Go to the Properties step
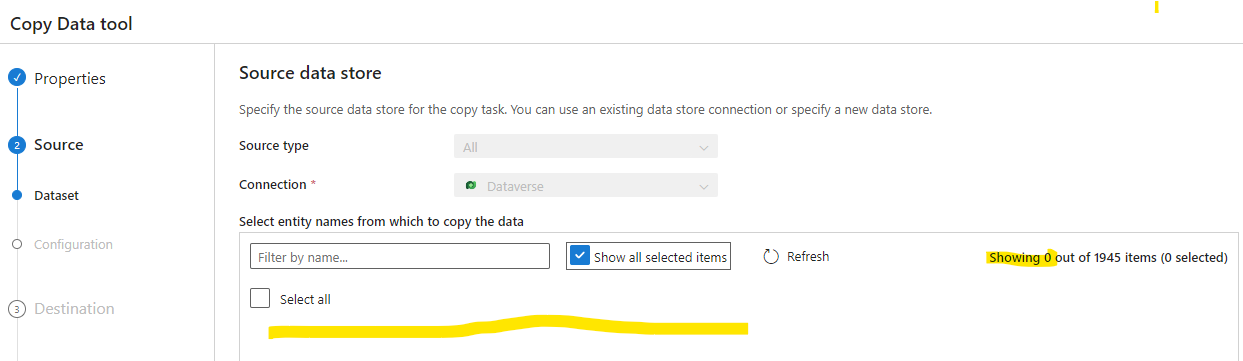Viewport: 1243px width, 361px height. (x=70, y=79)
